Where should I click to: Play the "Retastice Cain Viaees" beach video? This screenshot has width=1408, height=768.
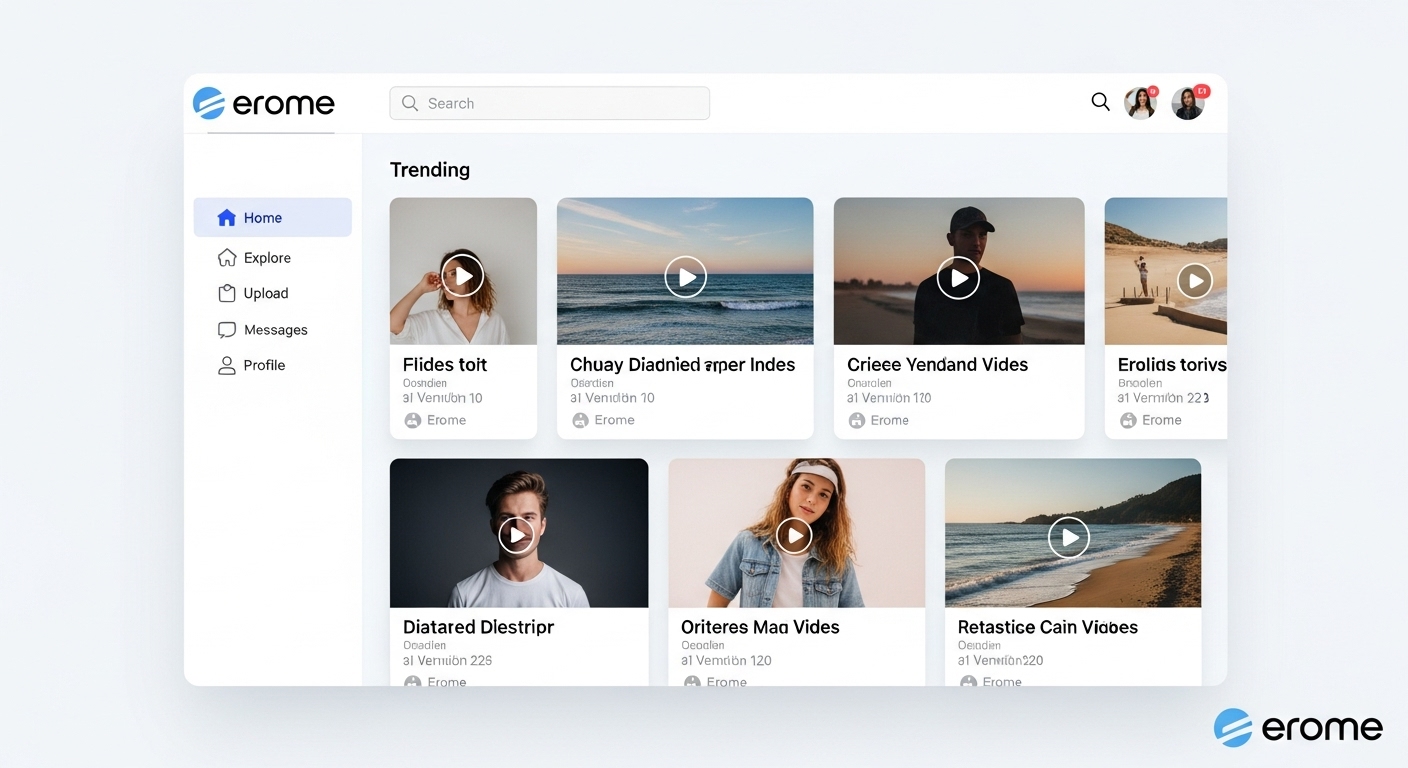1069,538
